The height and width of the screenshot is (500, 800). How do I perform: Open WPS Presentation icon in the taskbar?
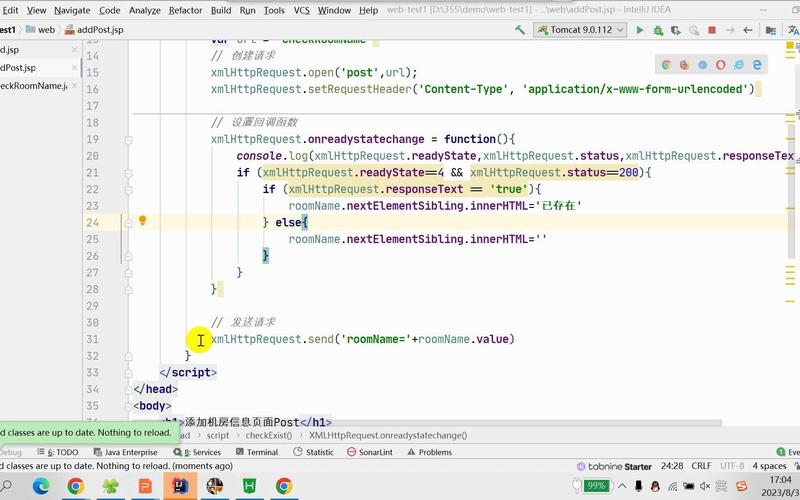click(x=145, y=486)
